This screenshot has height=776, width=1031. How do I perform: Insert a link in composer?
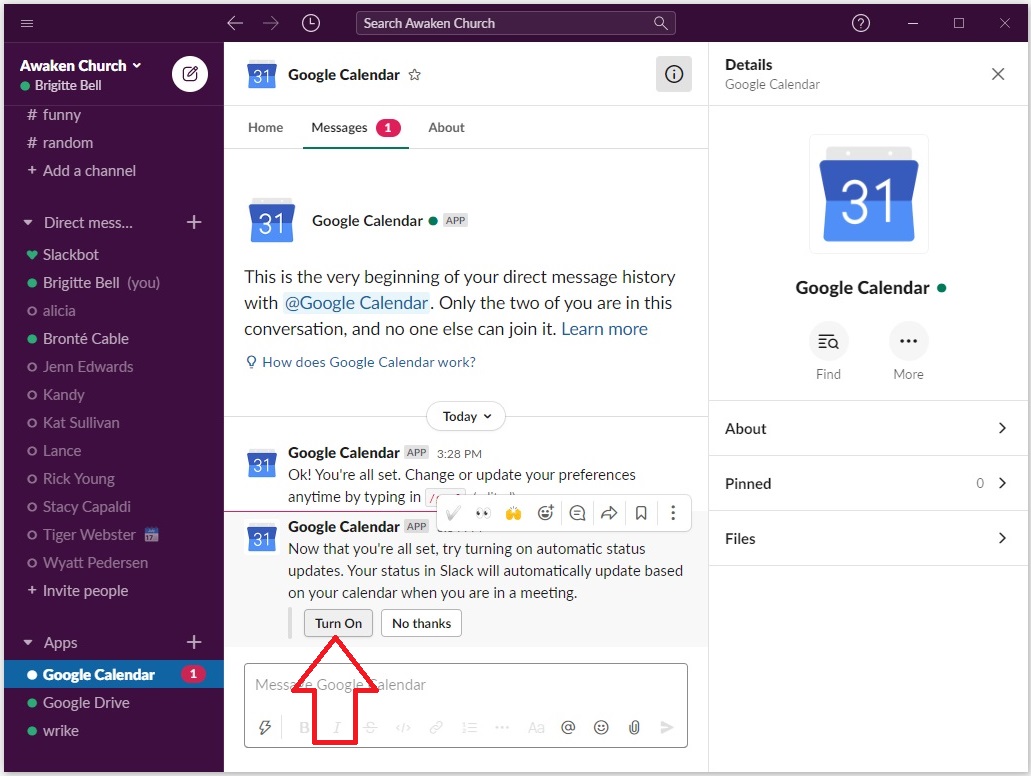pyautogui.click(x=436, y=727)
